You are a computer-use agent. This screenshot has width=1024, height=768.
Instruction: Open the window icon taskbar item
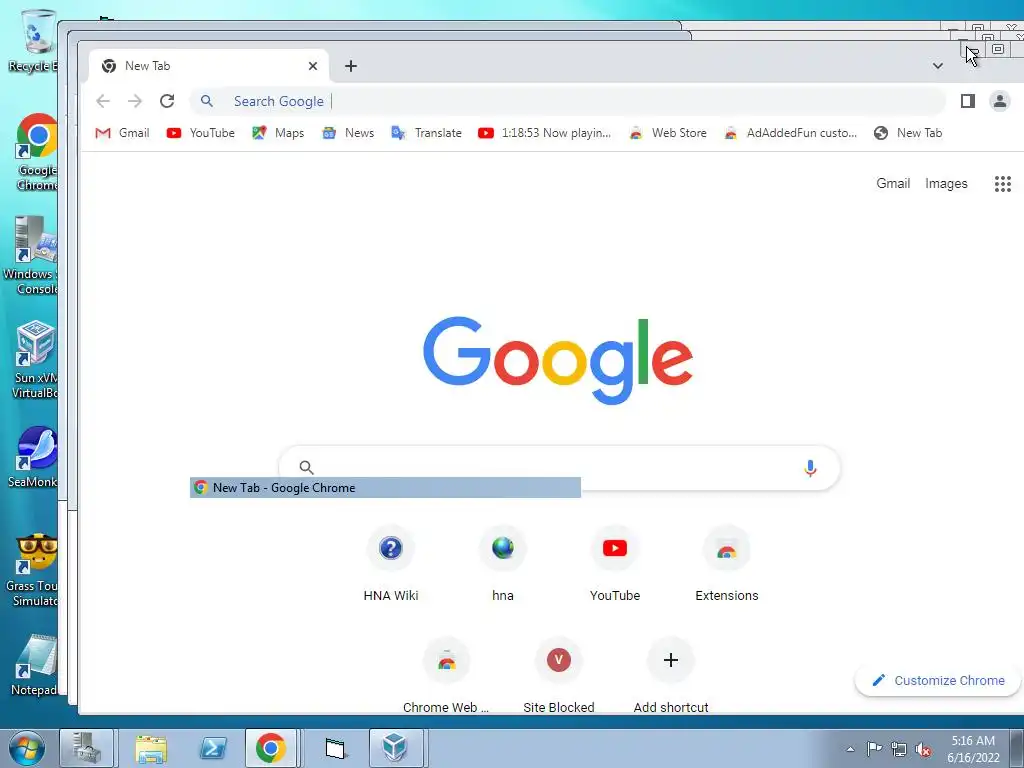coord(334,748)
